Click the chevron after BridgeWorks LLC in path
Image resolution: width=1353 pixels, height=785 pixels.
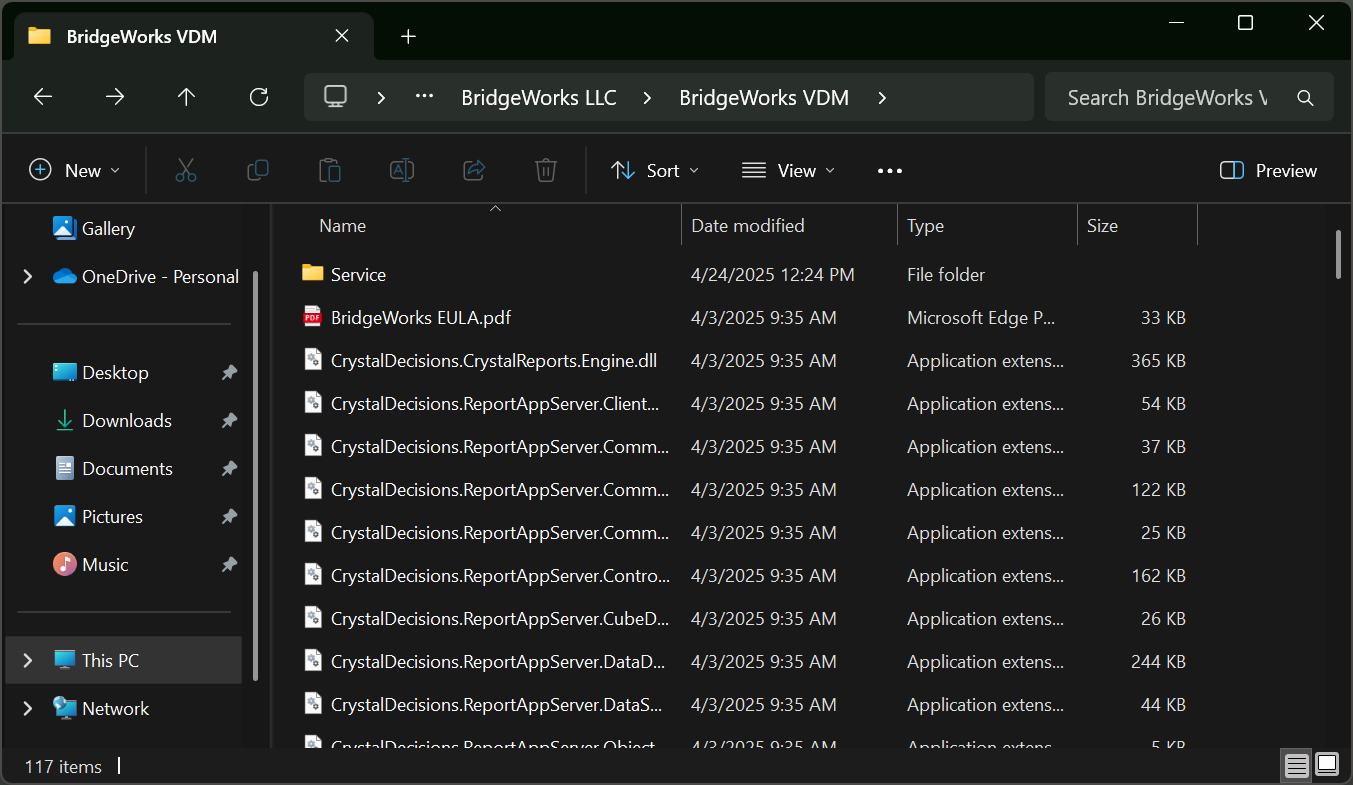tap(648, 97)
